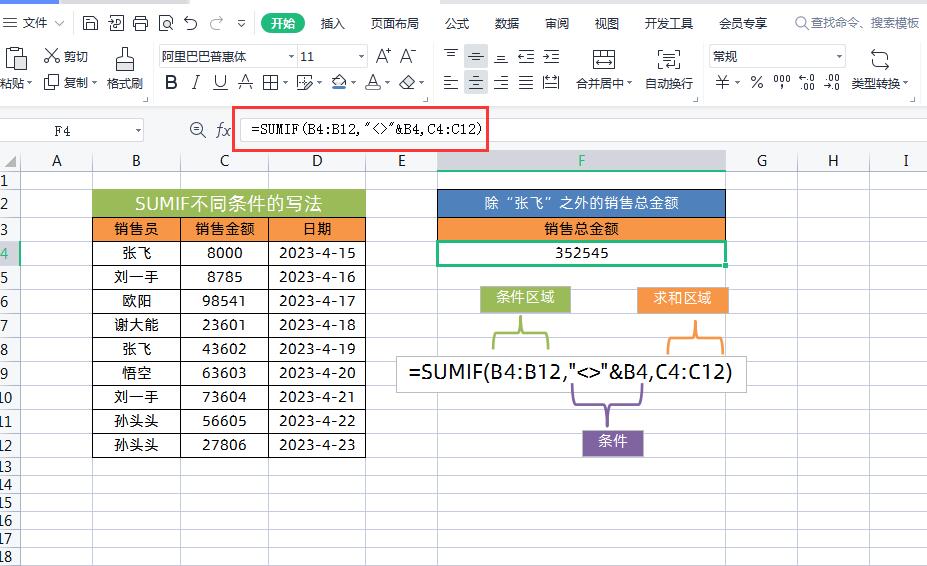Open the font name dropdown
The image size is (927, 566).
(291, 56)
